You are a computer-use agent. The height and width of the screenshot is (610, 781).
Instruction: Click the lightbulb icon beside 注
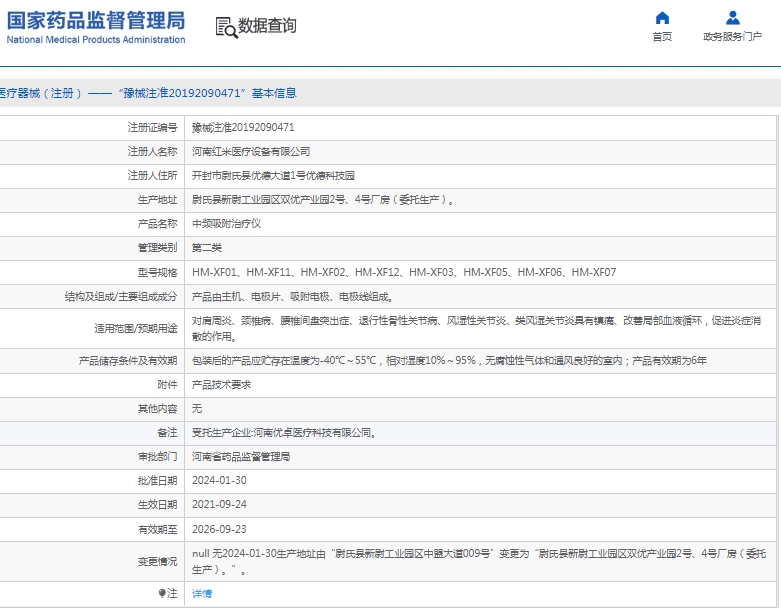(162, 593)
